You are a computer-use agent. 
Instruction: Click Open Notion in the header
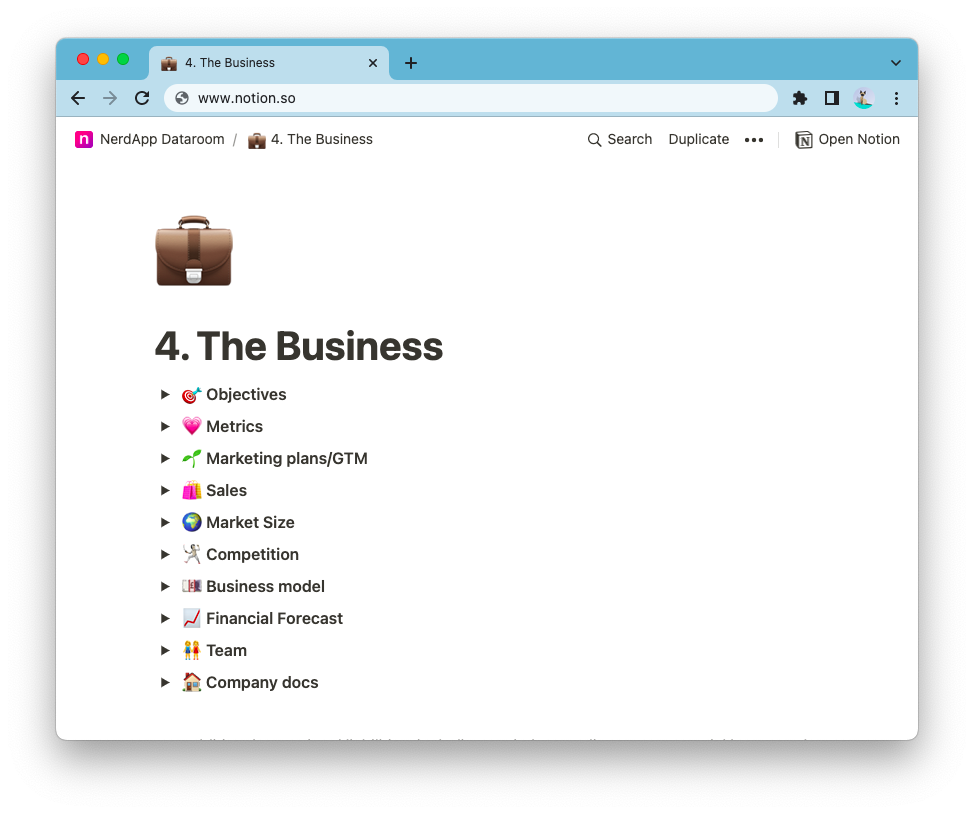tap(858, 139)
